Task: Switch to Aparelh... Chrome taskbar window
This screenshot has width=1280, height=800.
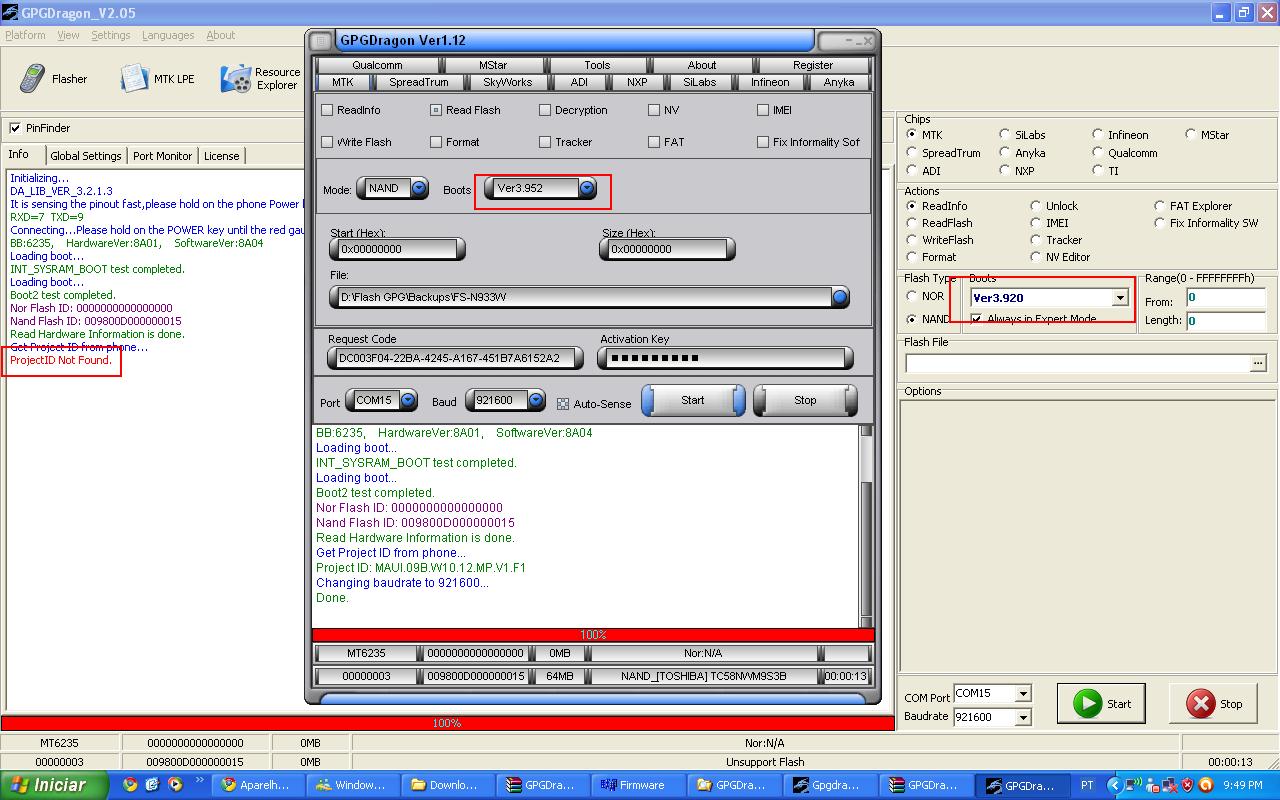Action: (x=257, y=785)
